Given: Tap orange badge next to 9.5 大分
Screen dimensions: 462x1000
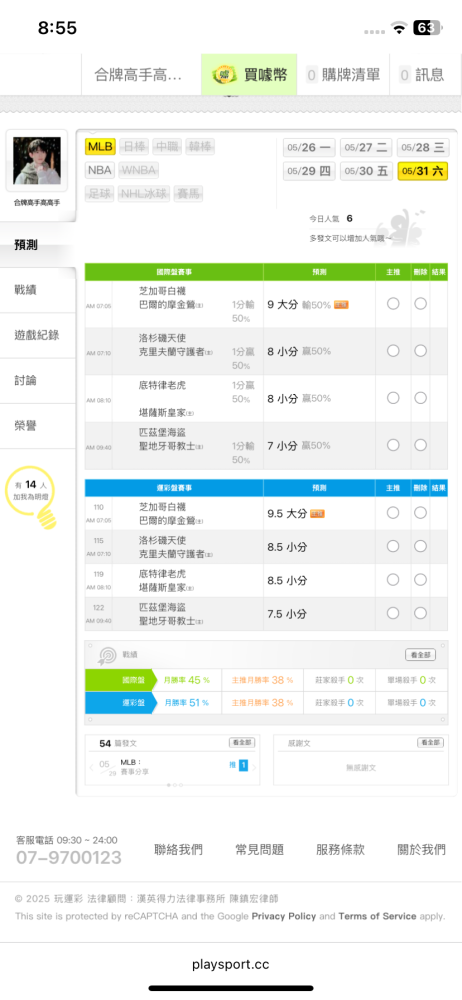Looking at the screenshot, I should pos(317,513).
